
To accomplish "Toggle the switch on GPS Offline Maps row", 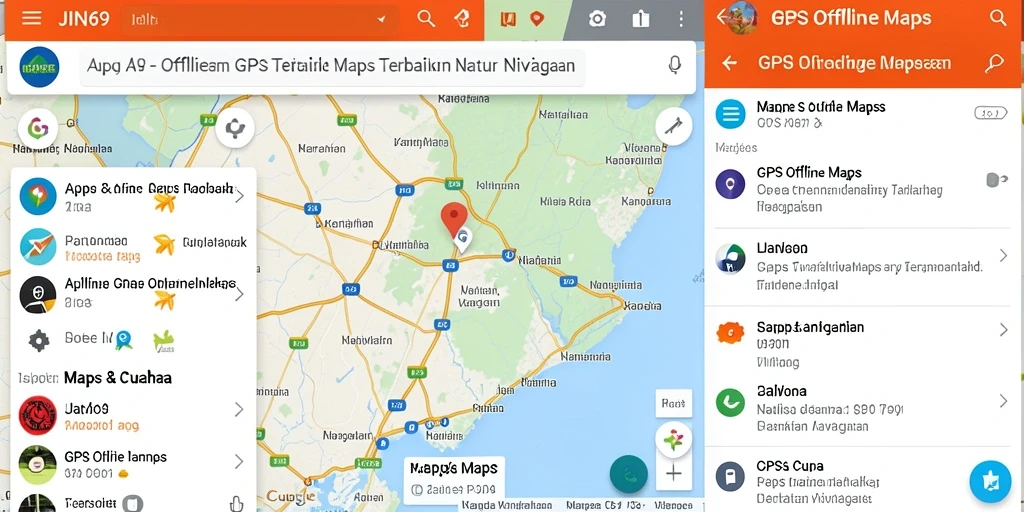I will (x=996, y=180).
